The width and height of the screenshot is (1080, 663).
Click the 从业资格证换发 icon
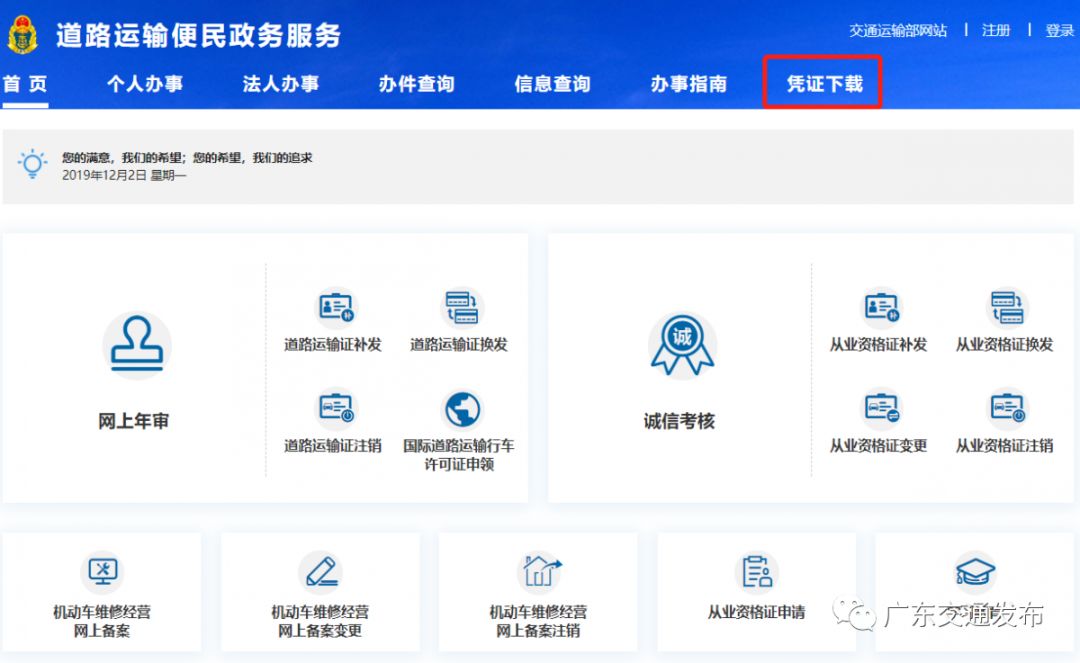(1006, 307)
